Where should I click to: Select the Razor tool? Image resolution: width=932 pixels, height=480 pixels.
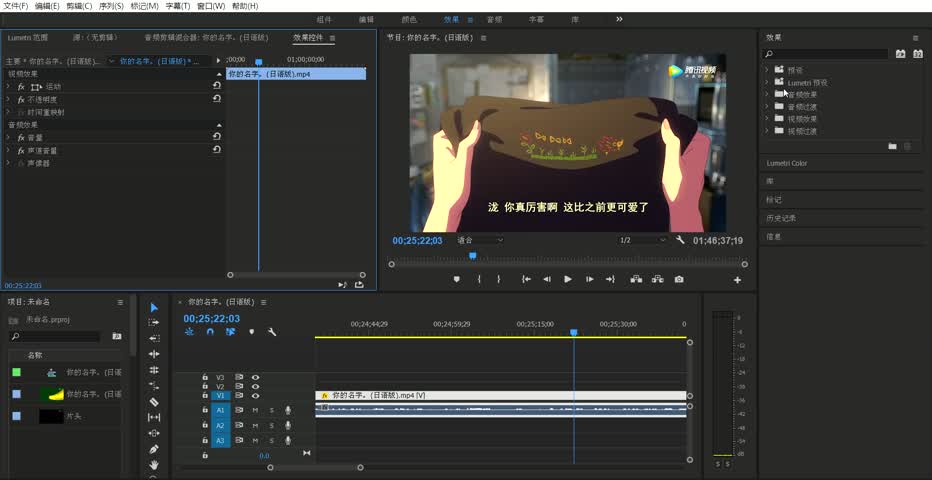154,402
